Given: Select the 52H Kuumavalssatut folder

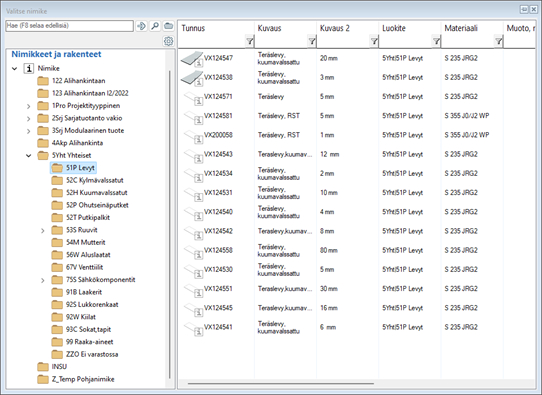Looking at the screenshot, I should click(x=90, y=193).
